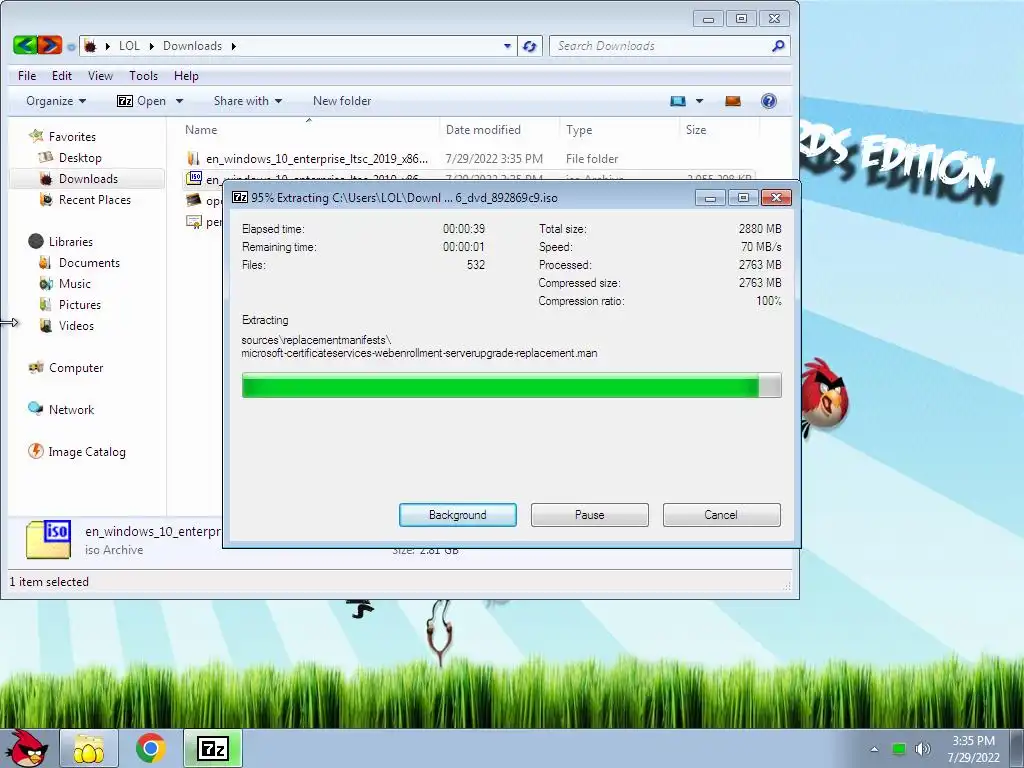Click the Computer icon in sidebar
Image resolution: width=1024 pixels, height=768 pixels.
(x=36, y=367)
